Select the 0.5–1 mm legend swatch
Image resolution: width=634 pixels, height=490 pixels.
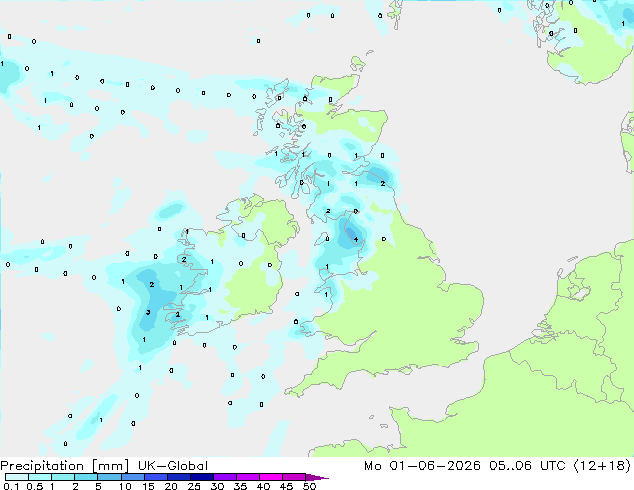(40, 477)
